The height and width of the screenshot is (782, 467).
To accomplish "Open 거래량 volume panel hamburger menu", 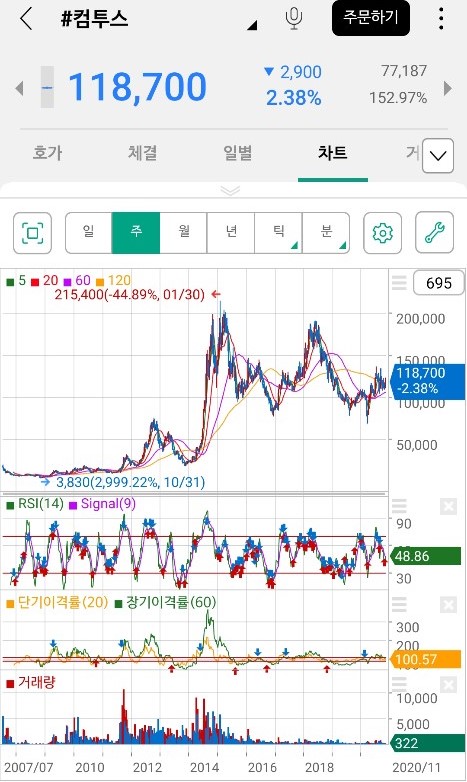I will click(x=399, y=684).
